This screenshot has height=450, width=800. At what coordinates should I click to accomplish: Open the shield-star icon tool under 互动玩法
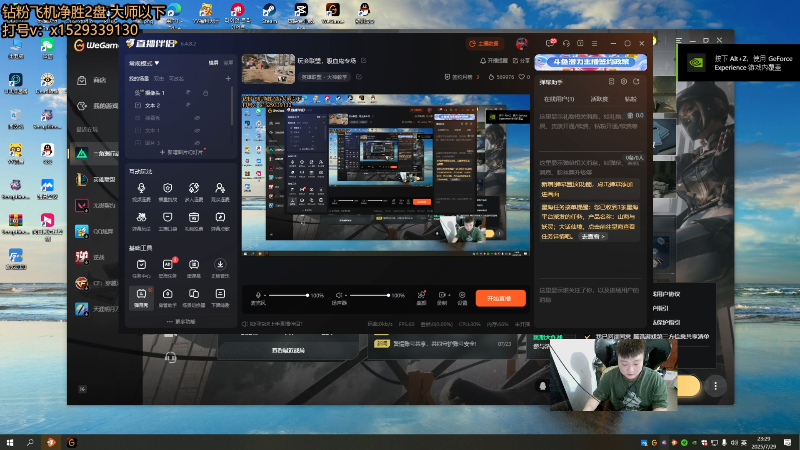167,188
